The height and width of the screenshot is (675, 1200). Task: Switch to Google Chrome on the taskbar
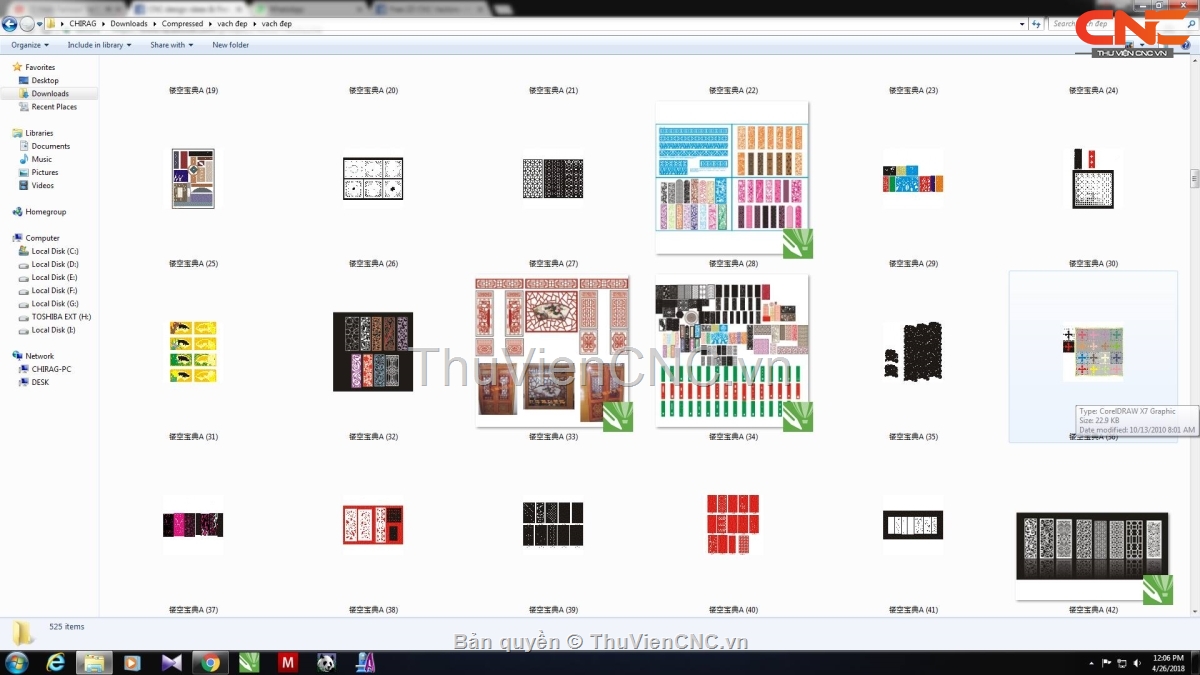coord(210,662)
